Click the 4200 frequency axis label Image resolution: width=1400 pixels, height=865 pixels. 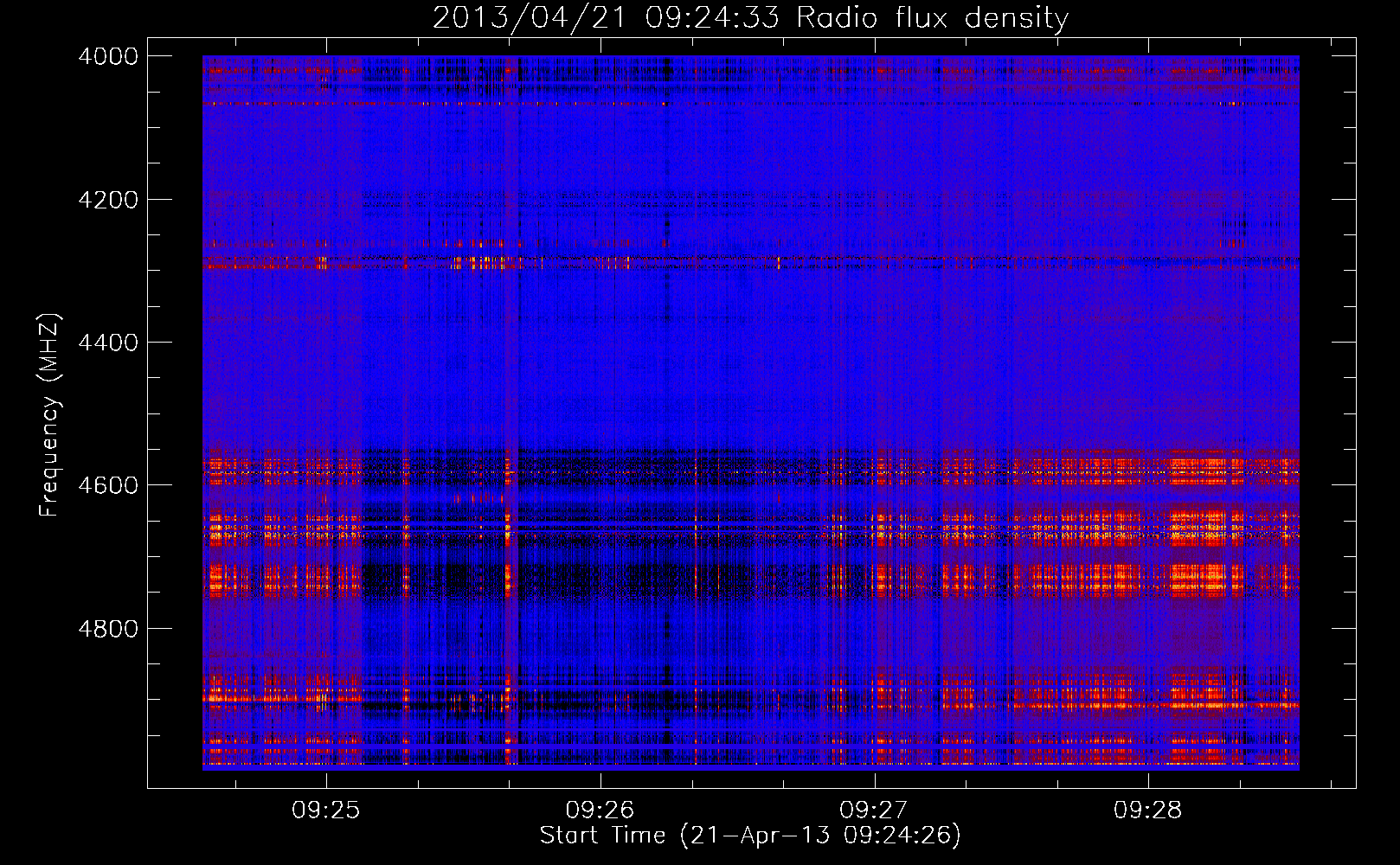[x=108, y=200]
